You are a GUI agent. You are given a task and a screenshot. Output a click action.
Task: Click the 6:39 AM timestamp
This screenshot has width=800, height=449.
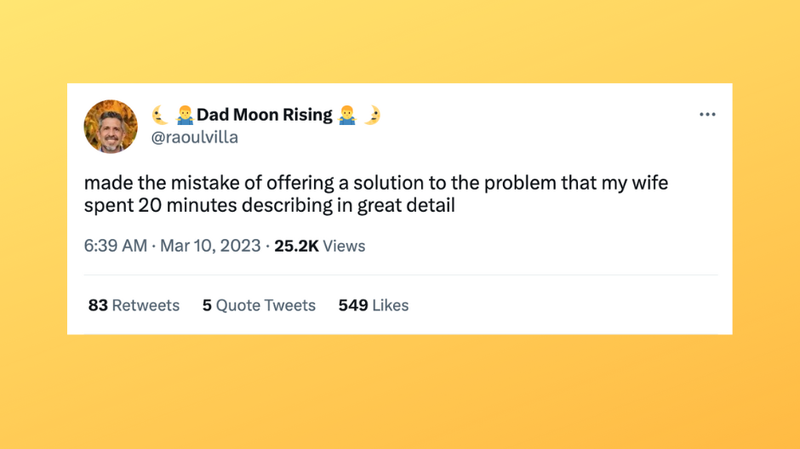pyautogui.click(x=116, y=246)
